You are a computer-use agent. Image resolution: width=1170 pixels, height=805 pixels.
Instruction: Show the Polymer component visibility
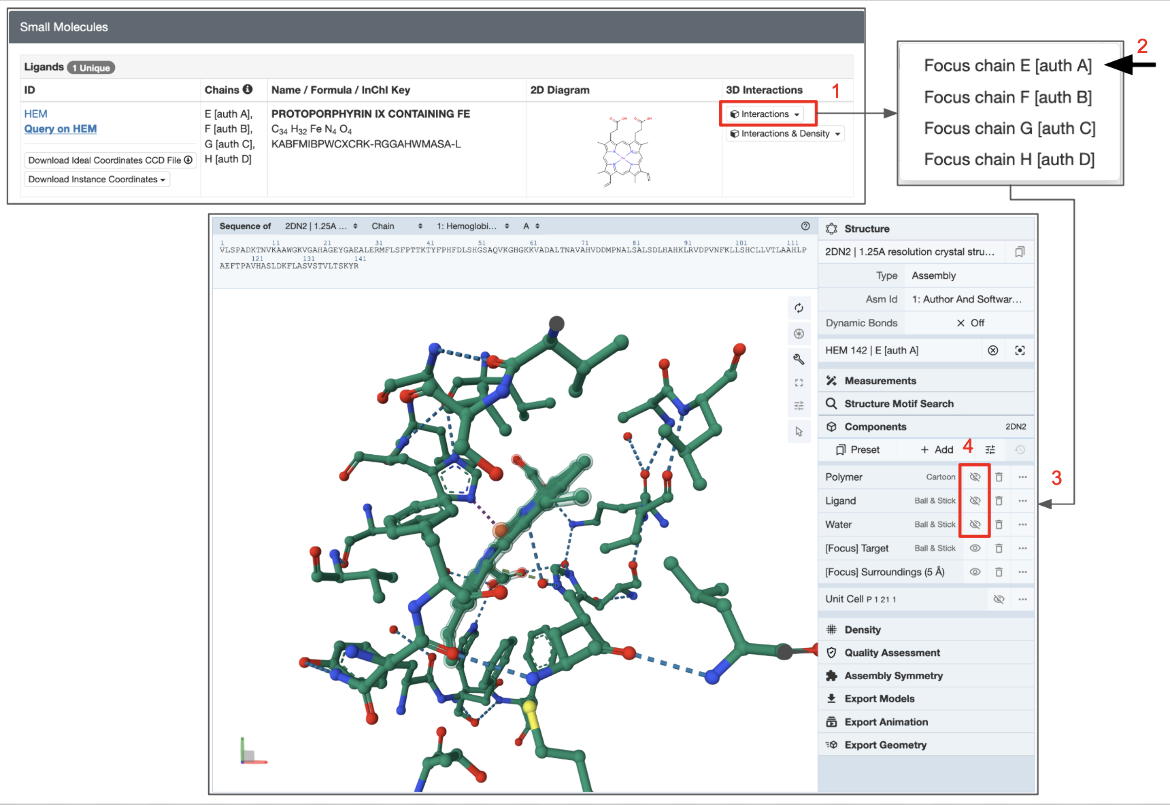(975, 477)
